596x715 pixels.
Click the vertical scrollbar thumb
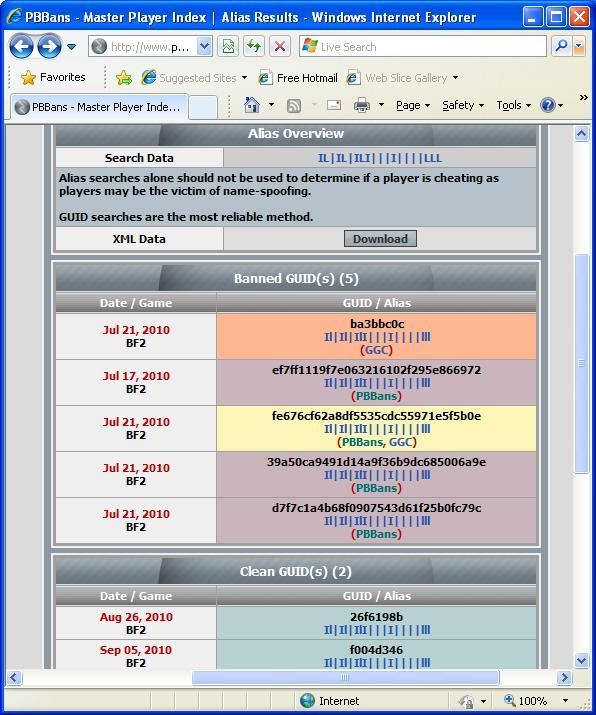[x=581, y=363]
